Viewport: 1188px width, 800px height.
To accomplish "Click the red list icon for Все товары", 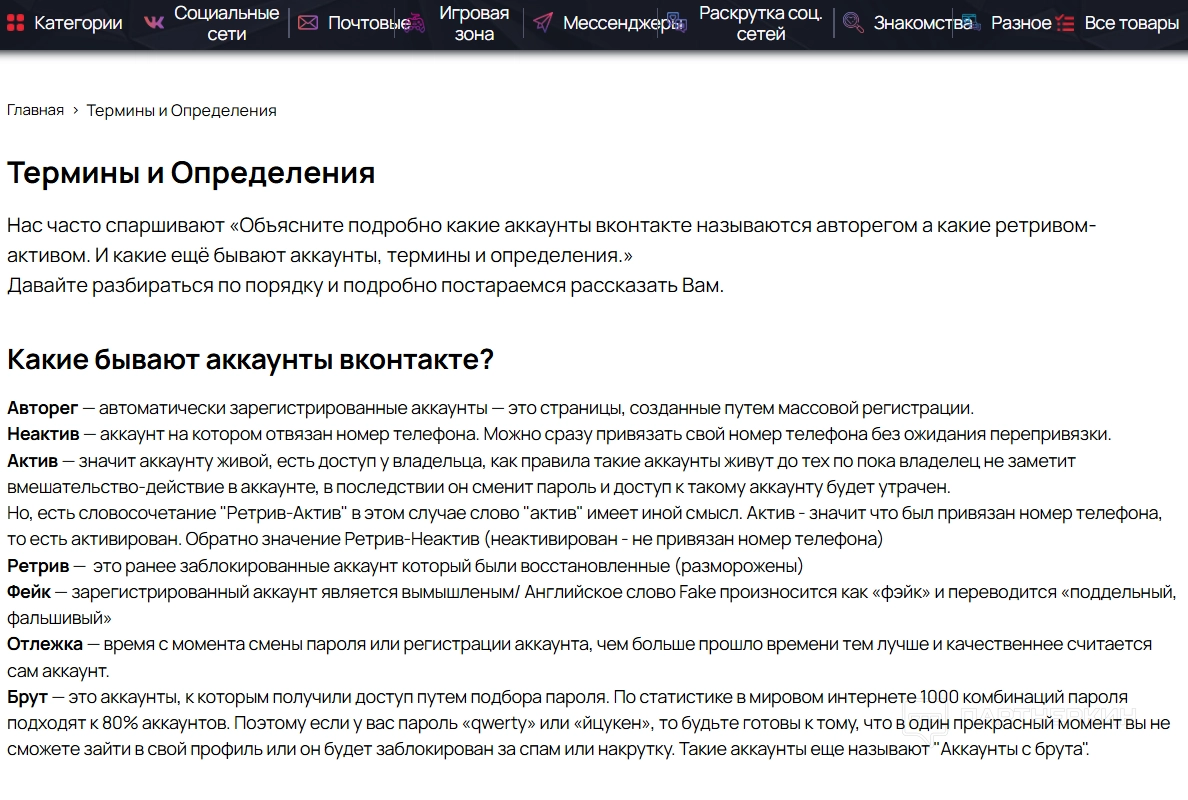I will click(x=1065, y=23).
